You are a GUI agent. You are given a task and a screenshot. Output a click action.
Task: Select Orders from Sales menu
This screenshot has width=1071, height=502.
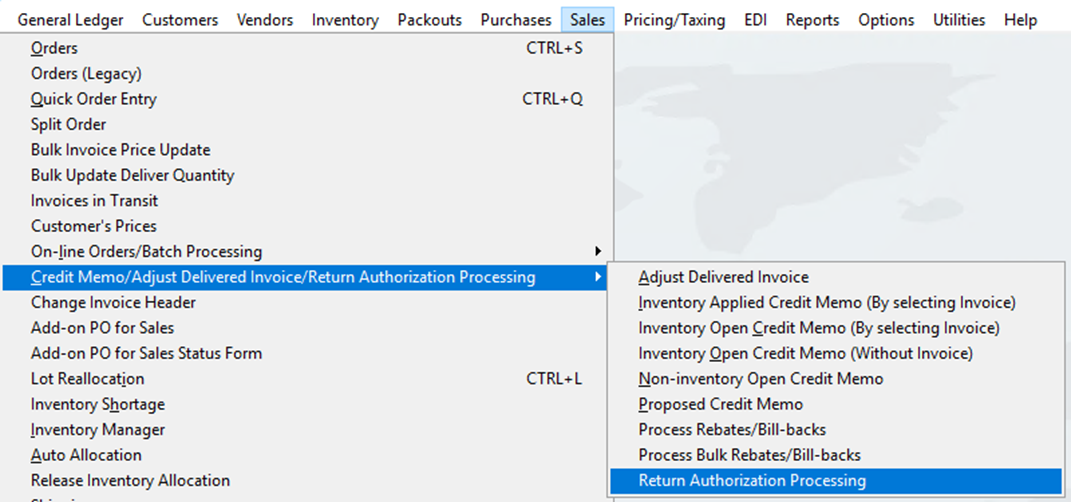click(54, 48)
